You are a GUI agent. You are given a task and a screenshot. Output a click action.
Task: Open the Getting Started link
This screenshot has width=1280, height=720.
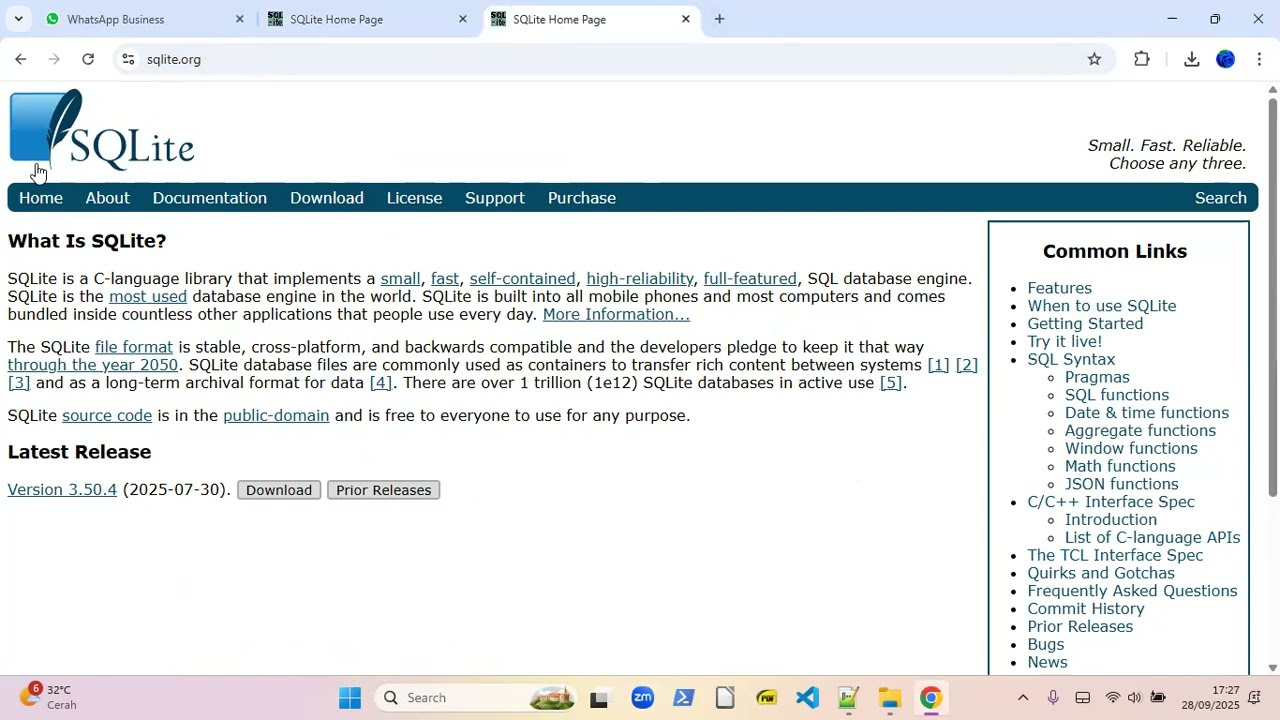tap(1085, 324)
